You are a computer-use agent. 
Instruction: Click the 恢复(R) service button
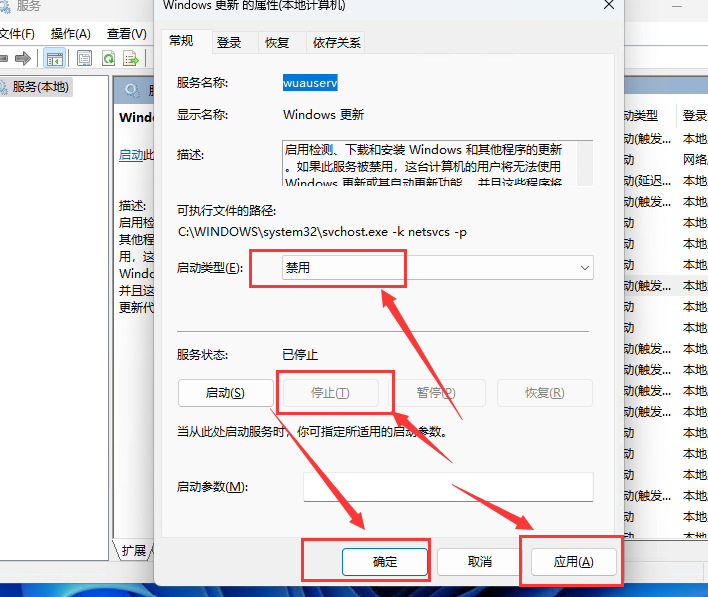pyautogui.click(x=545, y=393)
